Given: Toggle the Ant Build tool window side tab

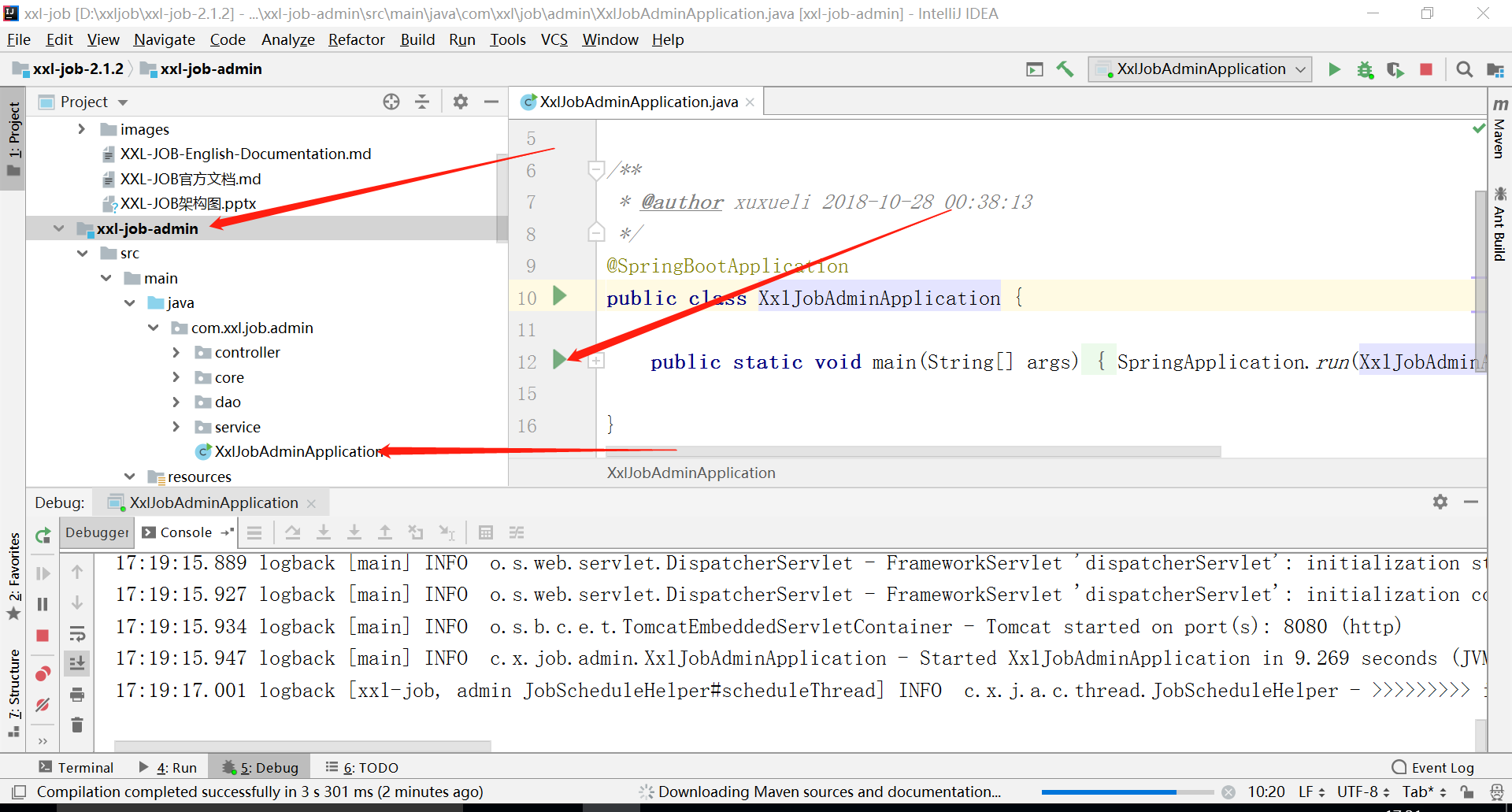Looking at the screenshot, I should [1499, 224].
